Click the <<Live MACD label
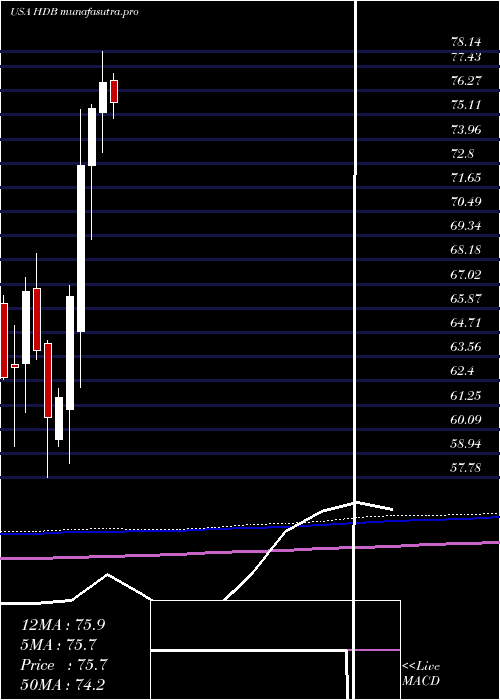 coord(421,673)
